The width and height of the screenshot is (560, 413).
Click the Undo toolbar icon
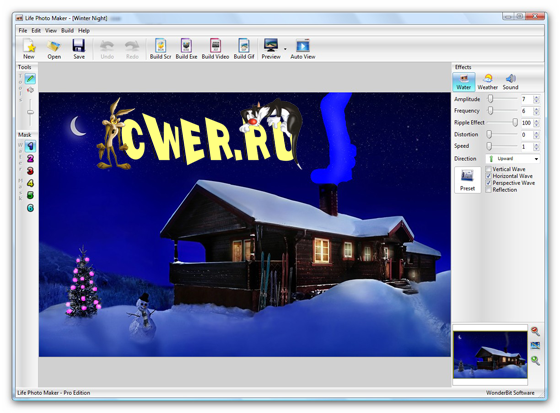(107, 49)
